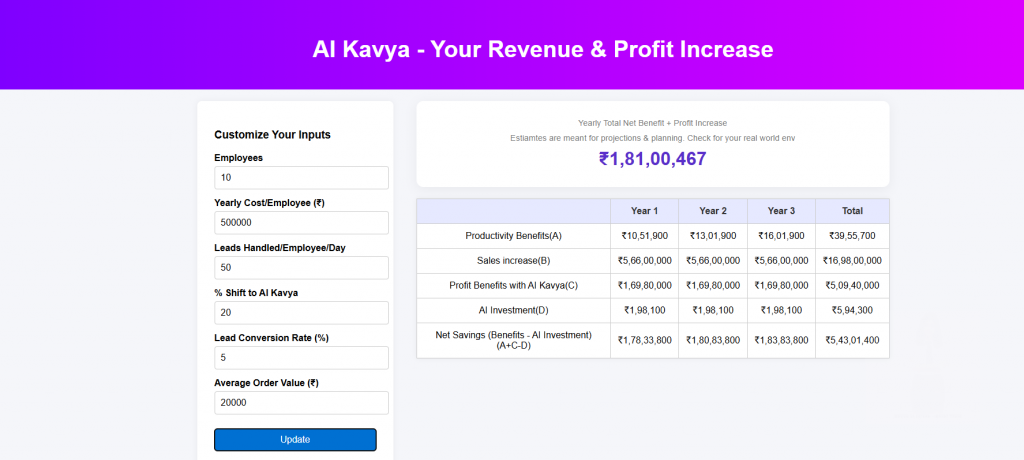This screenshot has height=460, width=1024.
Task: Click the % Shift to AI Kavya field
Action: tap(301, 313)
